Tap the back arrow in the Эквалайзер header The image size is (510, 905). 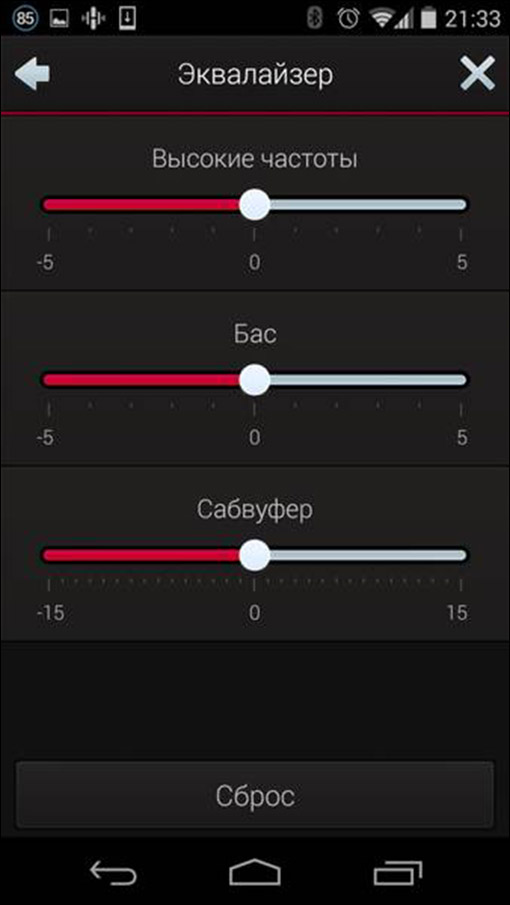pos(32,74)
